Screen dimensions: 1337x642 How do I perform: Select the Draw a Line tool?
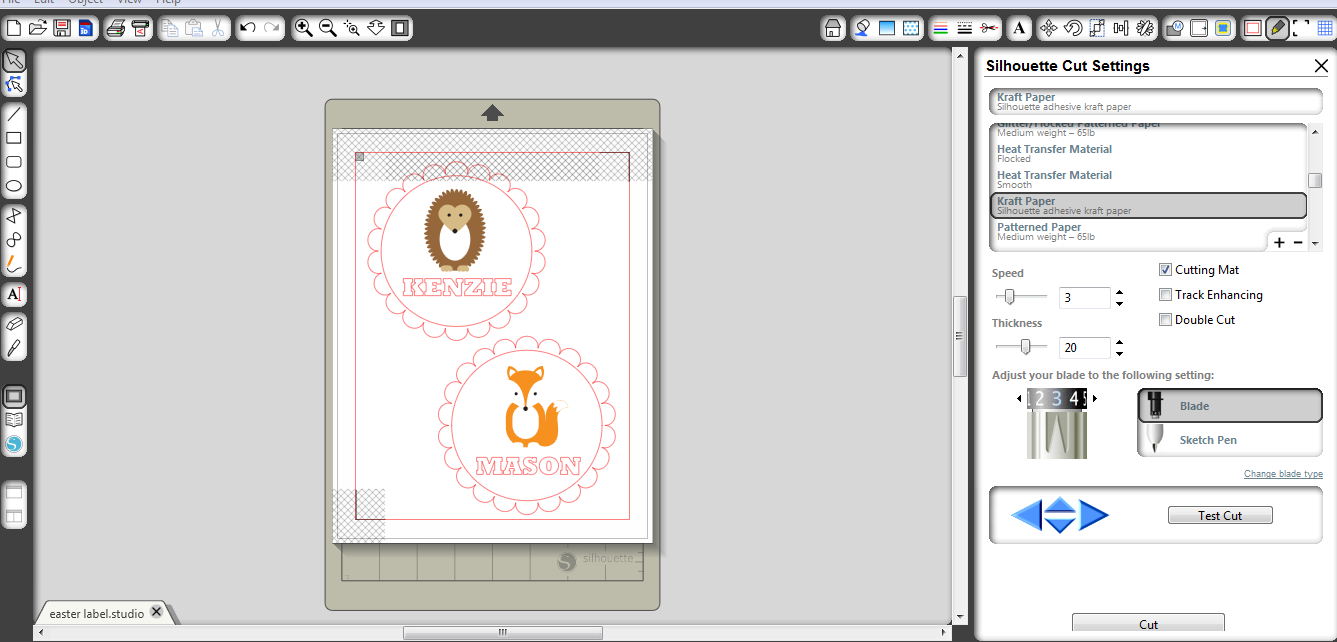pos(14,114)
